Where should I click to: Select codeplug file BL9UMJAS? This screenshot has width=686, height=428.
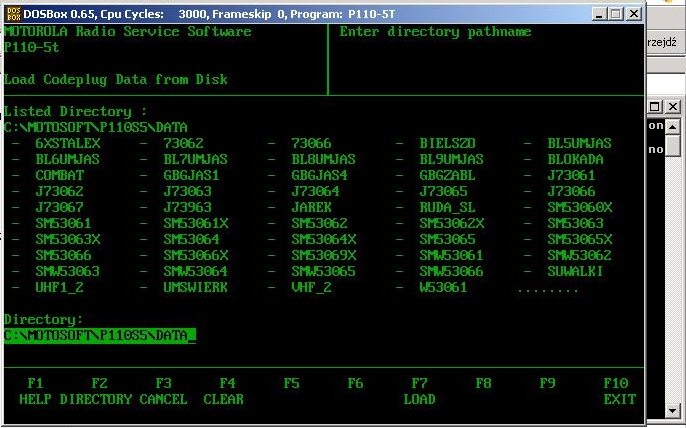(452, 159)
